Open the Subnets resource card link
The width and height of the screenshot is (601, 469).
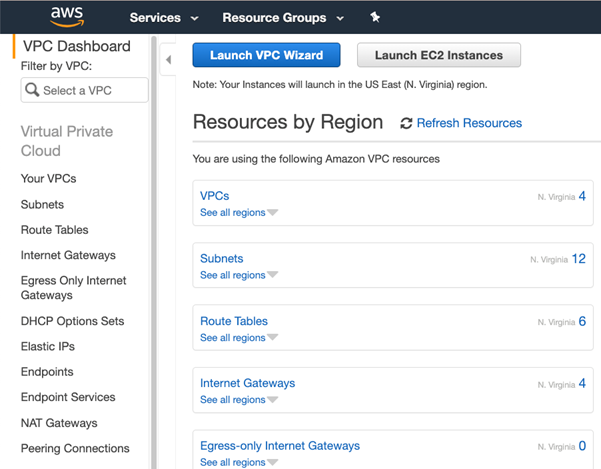[x=222, y=259]
